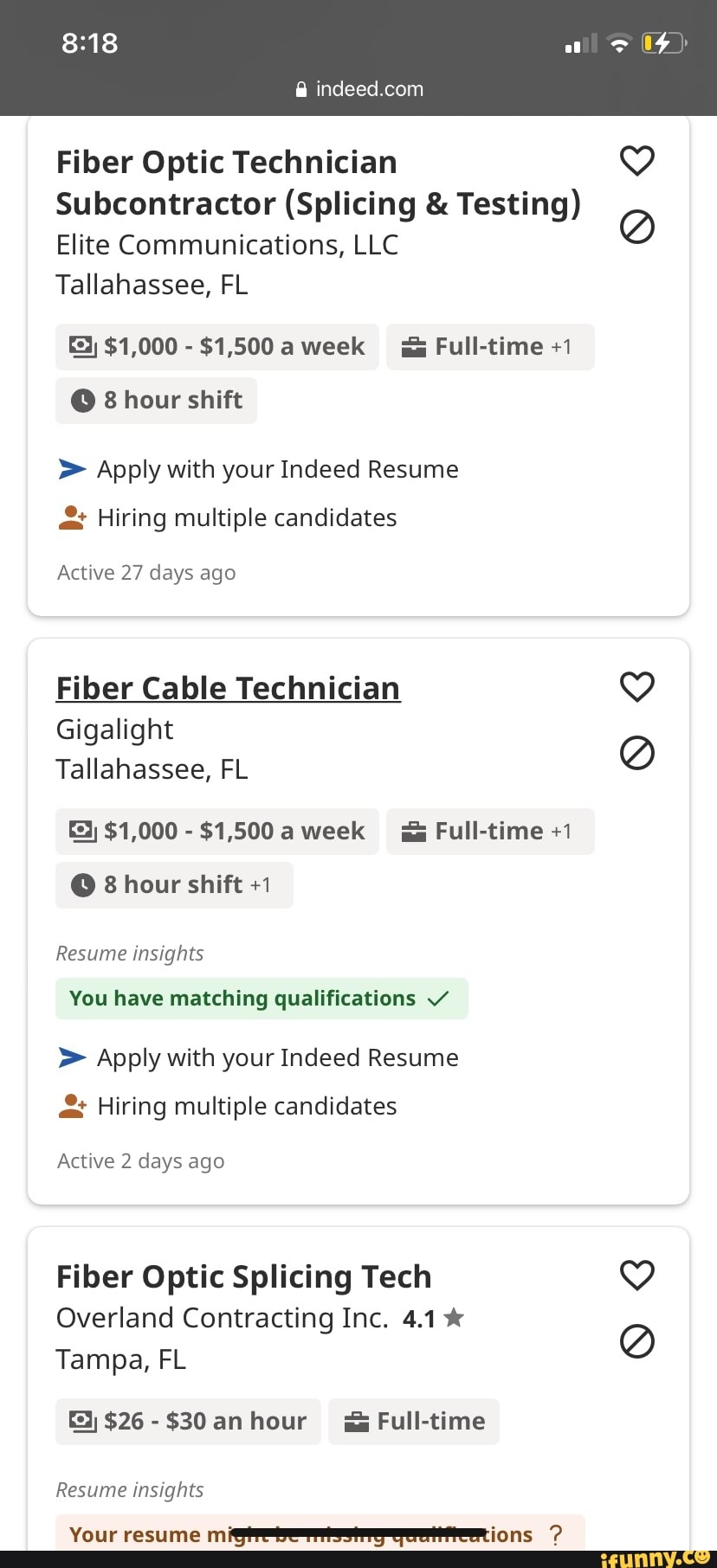Viewport: 717px width, 1568px height.
Task: Open the Fiber Cable Technician link
Action: click(x=228, y=689)
